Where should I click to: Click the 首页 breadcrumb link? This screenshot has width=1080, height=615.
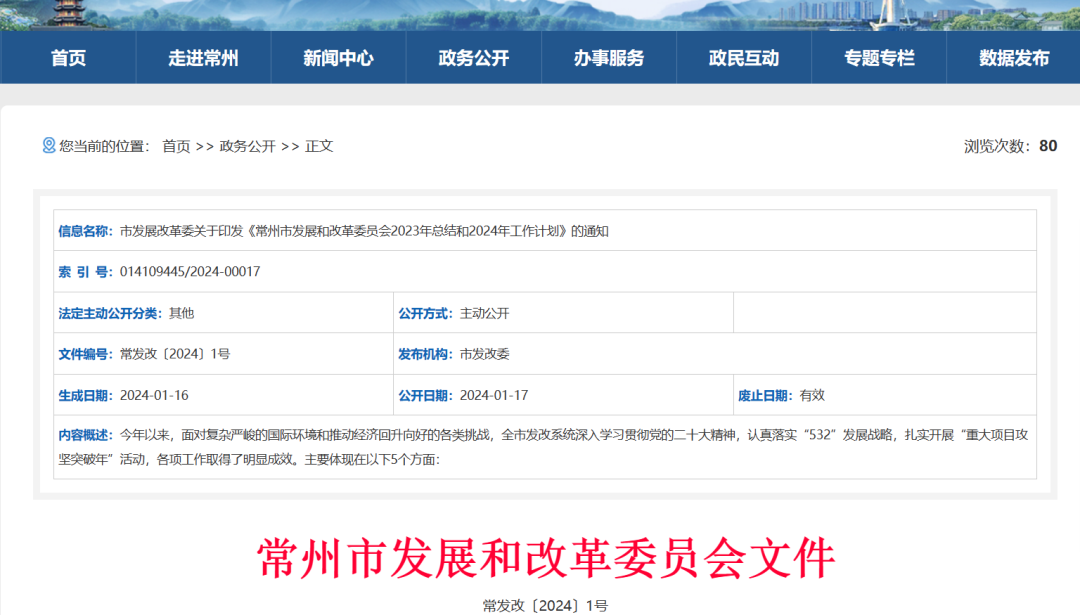tap(176, 146)
